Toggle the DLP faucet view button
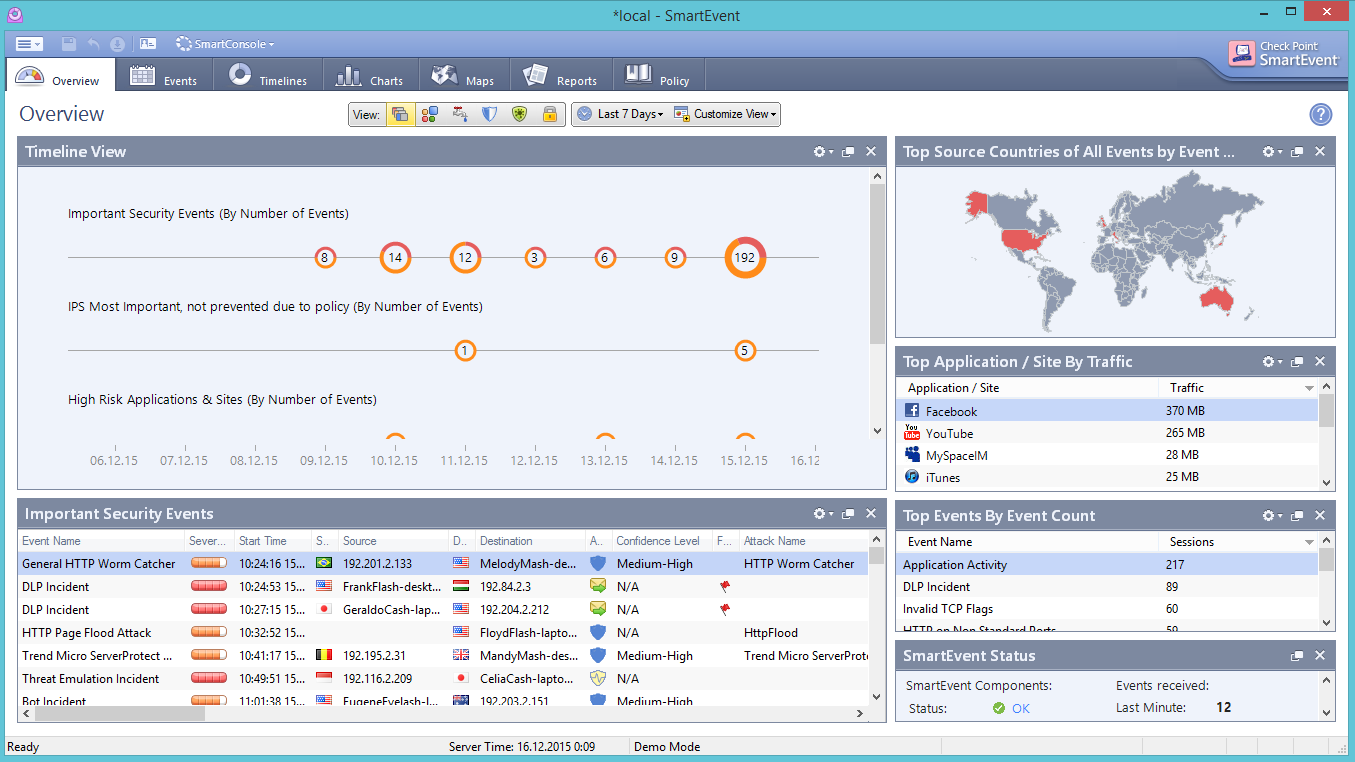1355x762 pixels. point(460,115)
